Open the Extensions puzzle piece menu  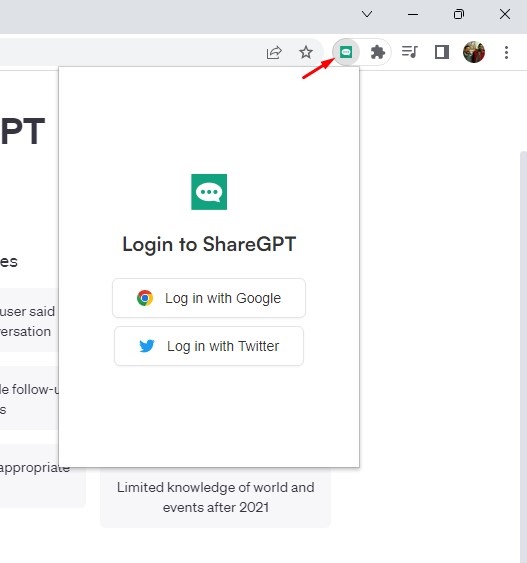[x=377, y=52]
